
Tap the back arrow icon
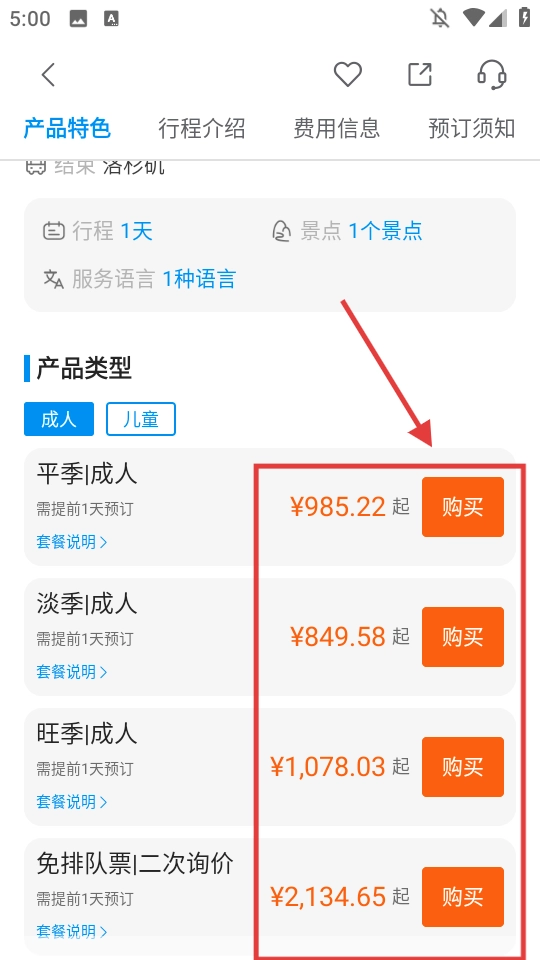48,75
